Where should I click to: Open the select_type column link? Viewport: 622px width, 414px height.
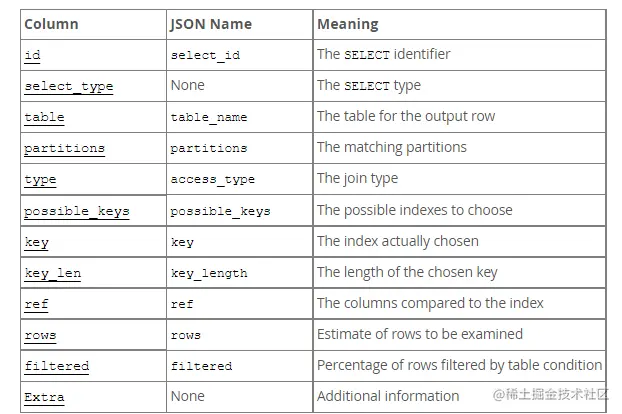(69, 86)
